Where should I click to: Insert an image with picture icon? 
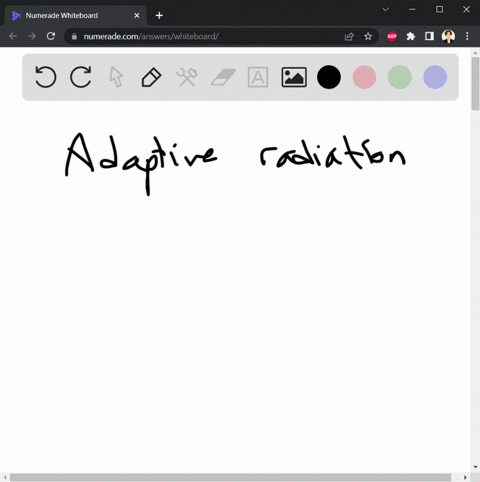[294, 77]
